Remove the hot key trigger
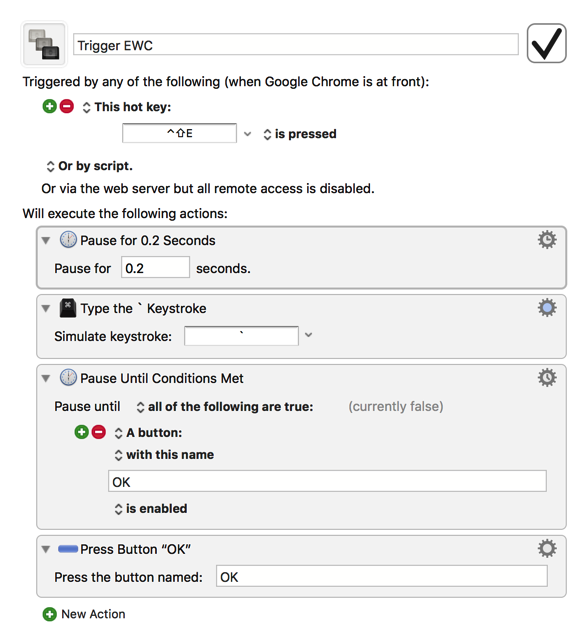 (x=67, y=106)
